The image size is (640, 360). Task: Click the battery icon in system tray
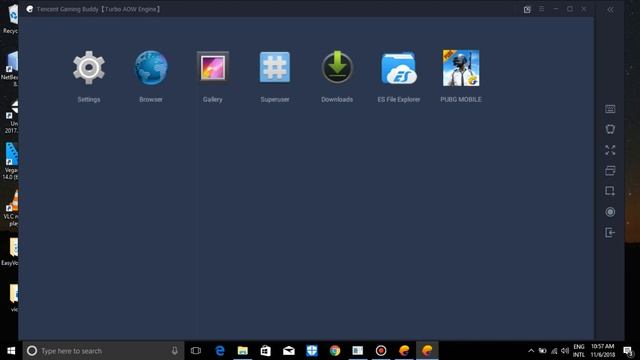click(542, 351)
